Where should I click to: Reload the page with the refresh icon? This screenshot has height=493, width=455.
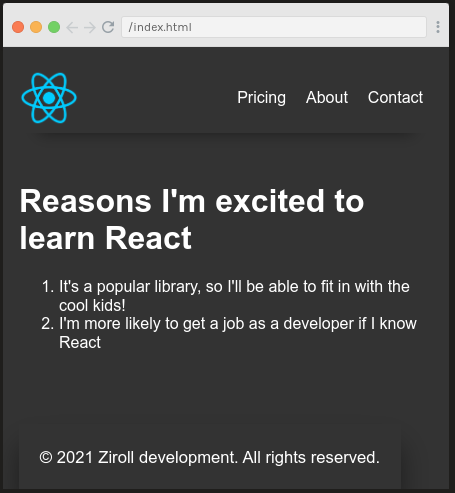[108, 27]
